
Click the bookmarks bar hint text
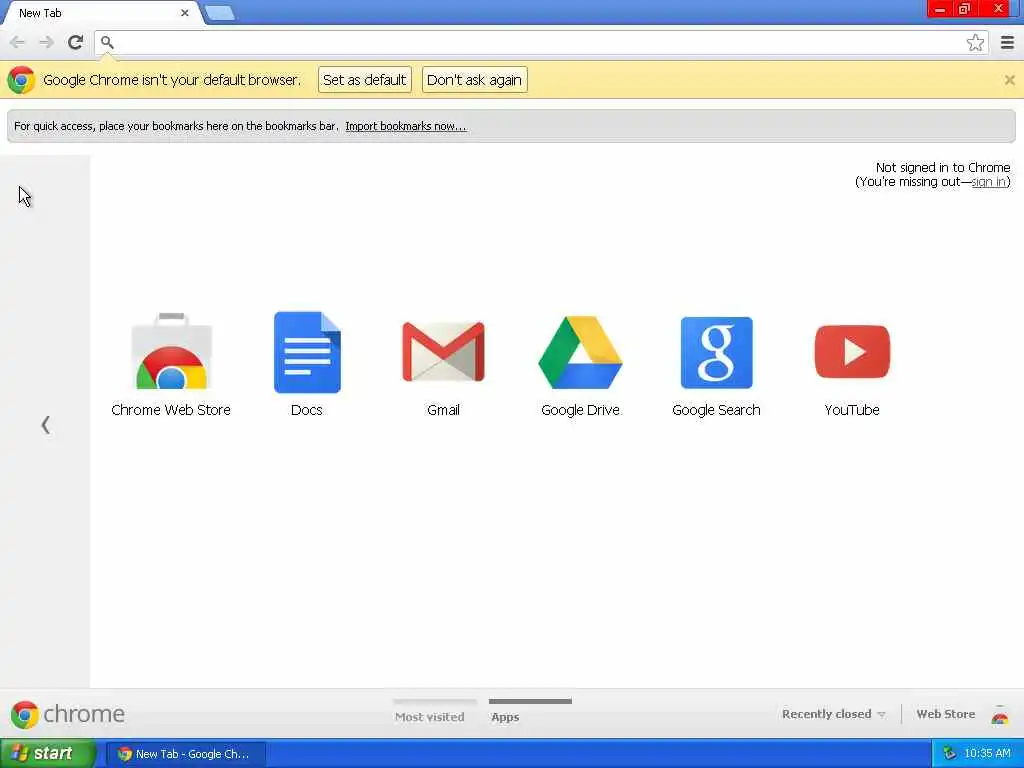176,126
